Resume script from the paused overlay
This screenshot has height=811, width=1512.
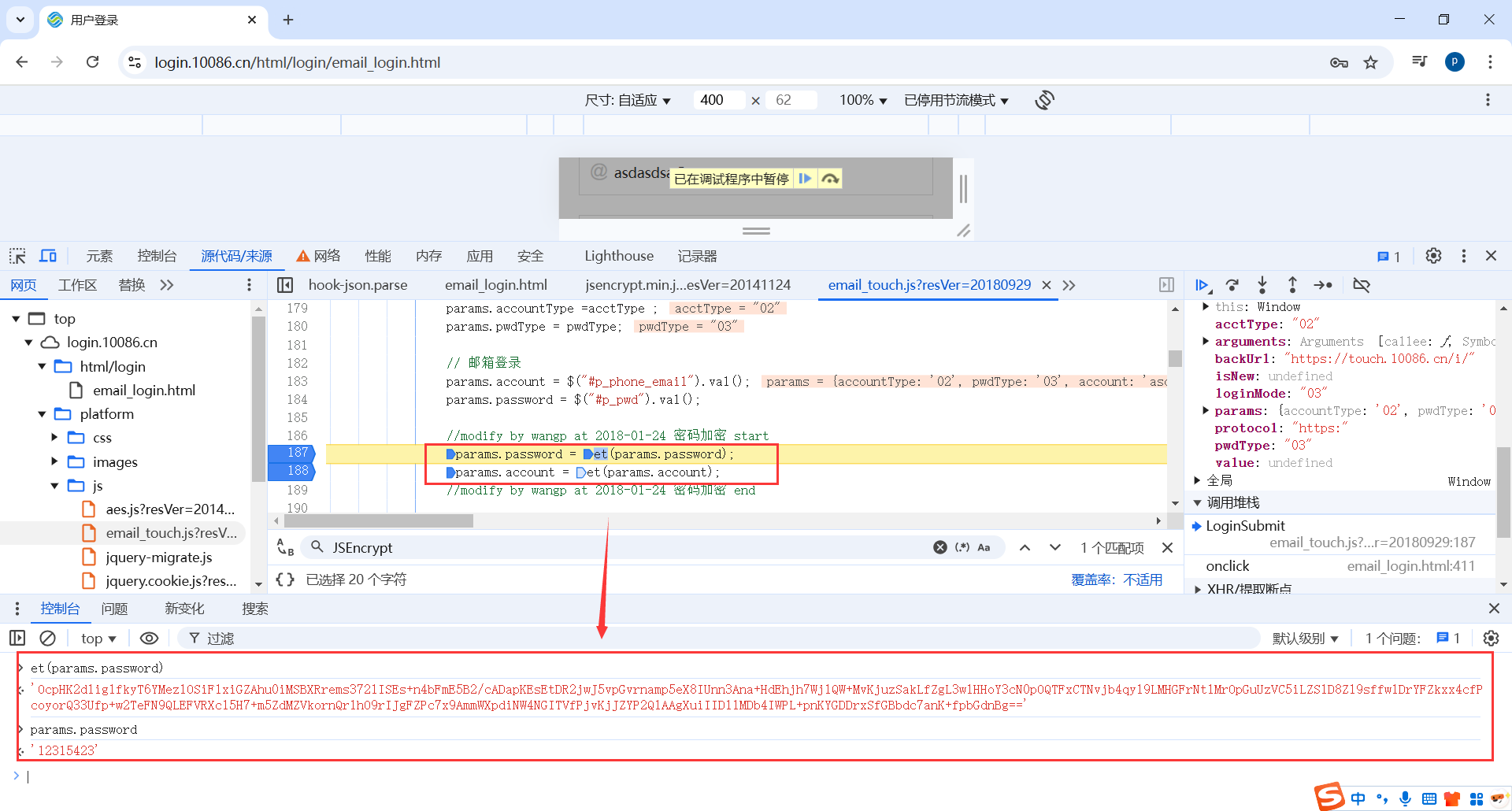coord(805,179)
